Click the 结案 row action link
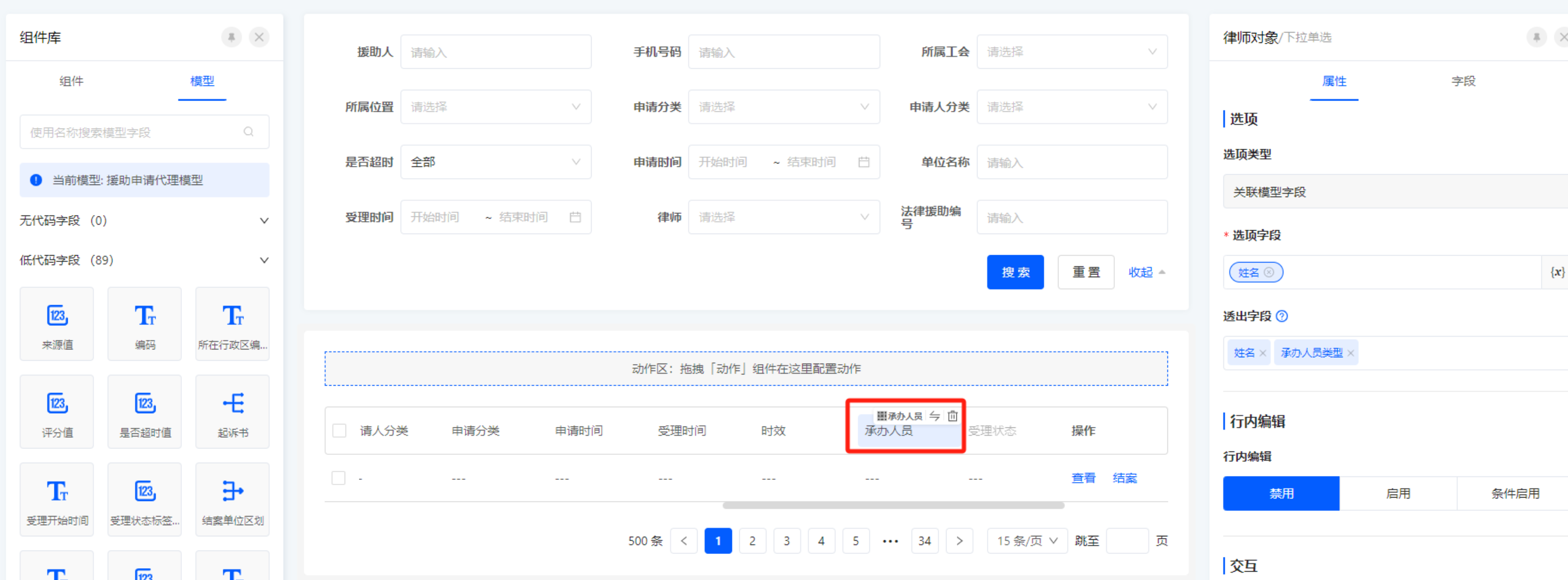Viewport: 1568px width, 580px height. [1125, 478]
